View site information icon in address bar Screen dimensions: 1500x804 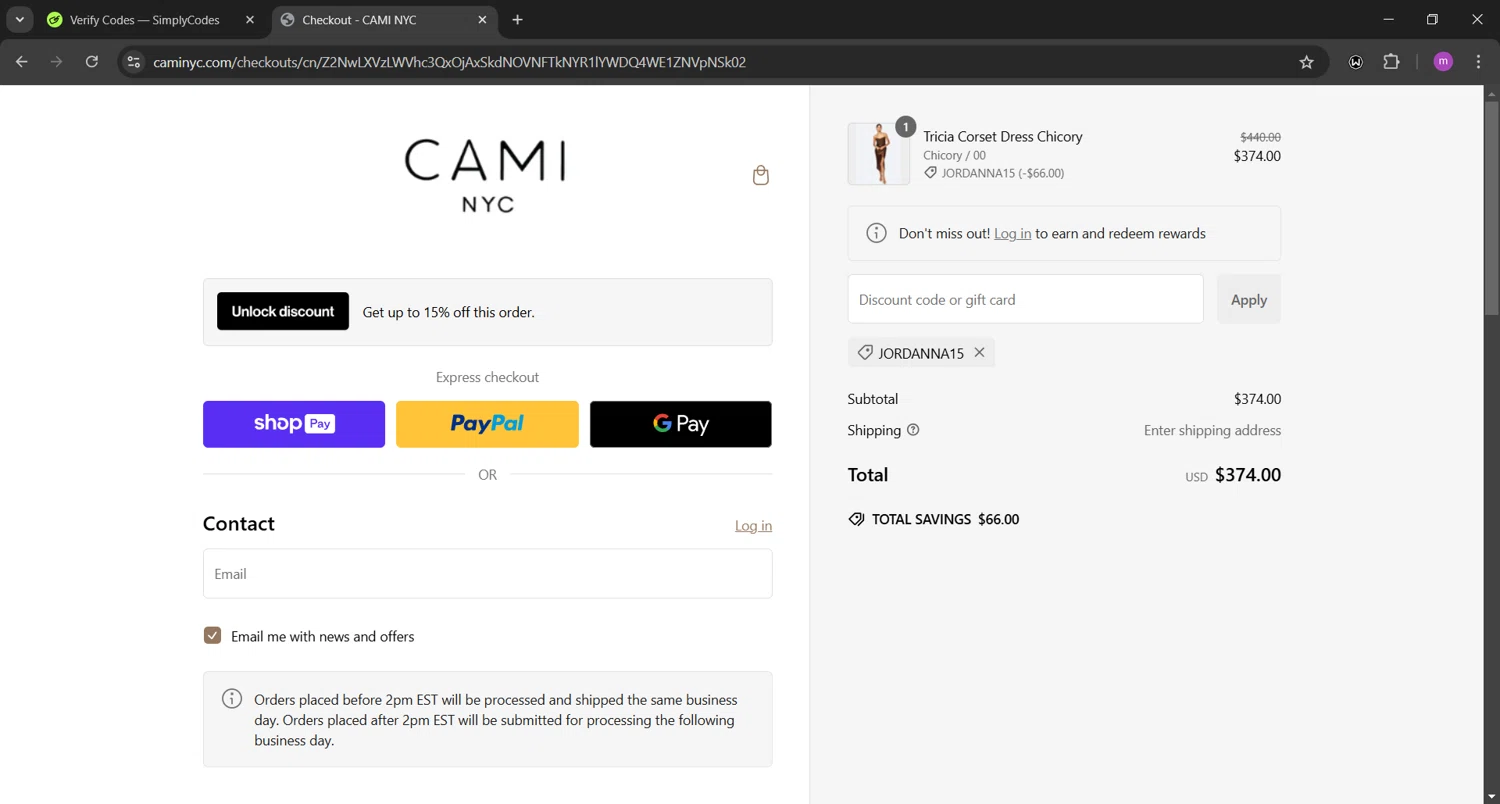coord(134,62)
